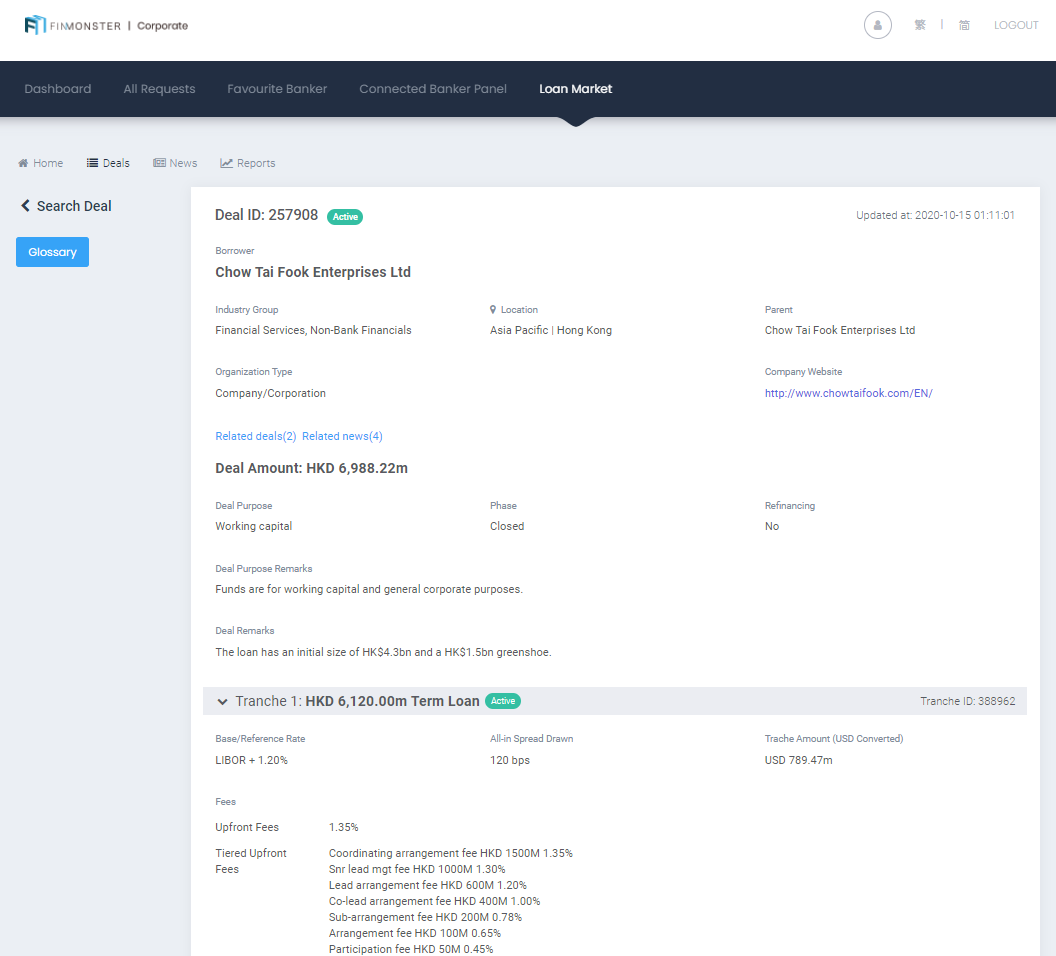
Task: Click the Lead arrangement fee HKD 600M line
Action: coord(428,885)
